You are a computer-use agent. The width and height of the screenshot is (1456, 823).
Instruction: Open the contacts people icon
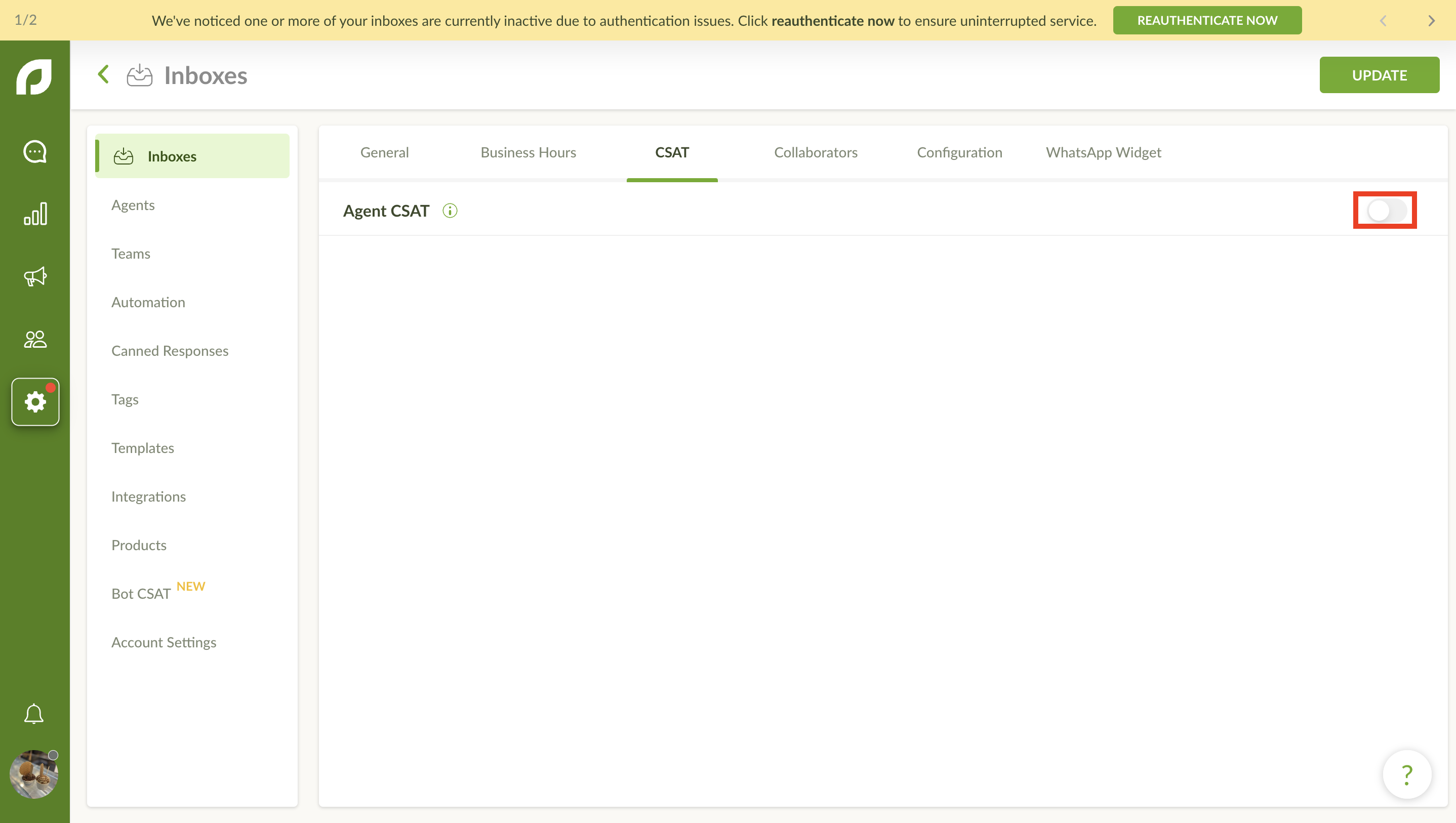[x=34, y=339]
